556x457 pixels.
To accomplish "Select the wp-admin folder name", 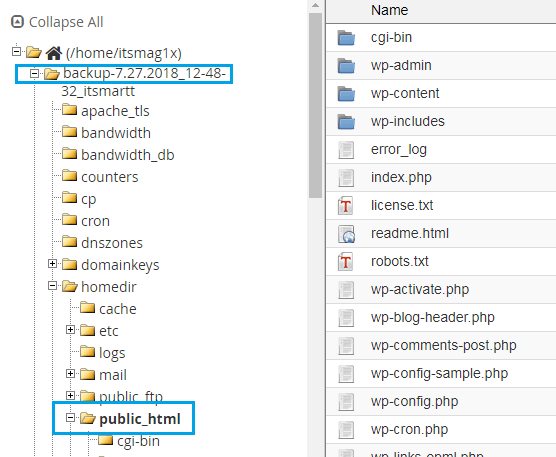I will coord(401,66).
